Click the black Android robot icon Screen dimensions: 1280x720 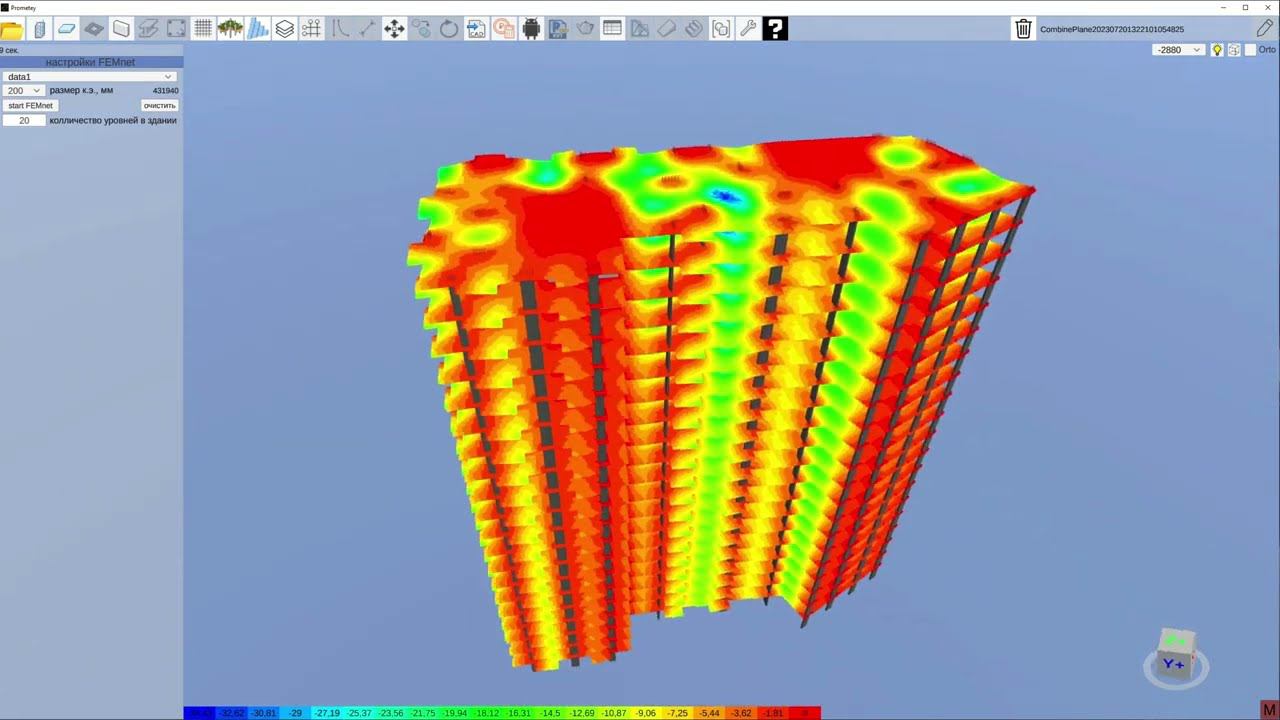(531, 29)
